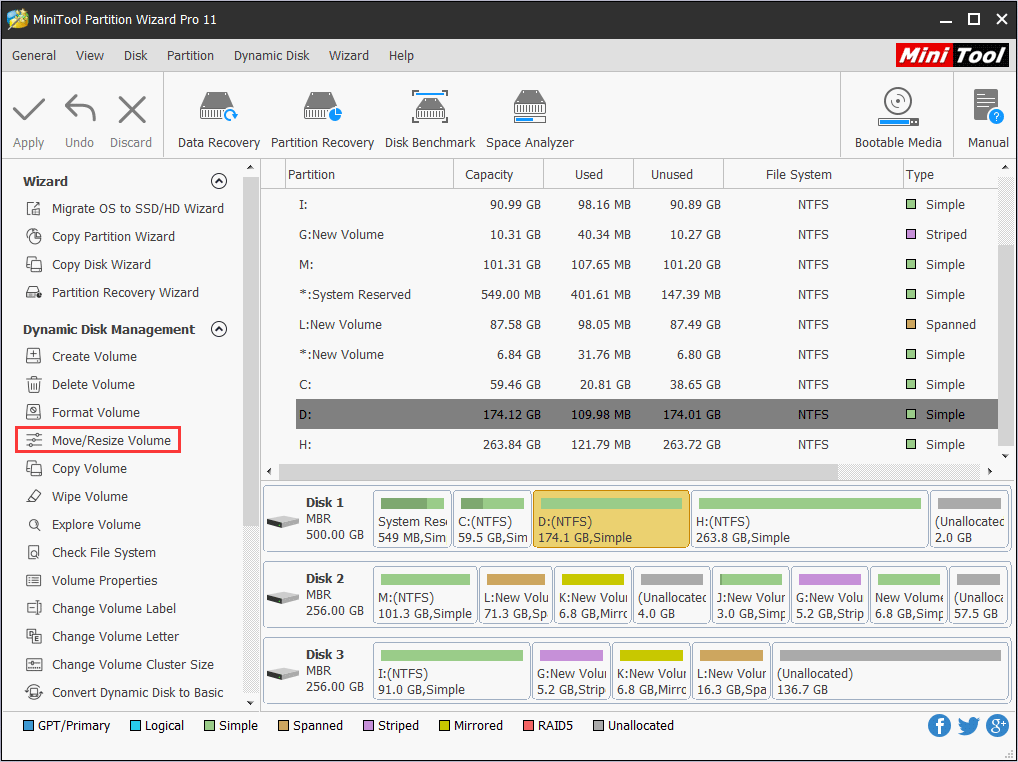Choose Wipe Volume in sidebar
The height and width of the screenshot is (762, 1018).
pyautogui.click(x=77, y=496)
